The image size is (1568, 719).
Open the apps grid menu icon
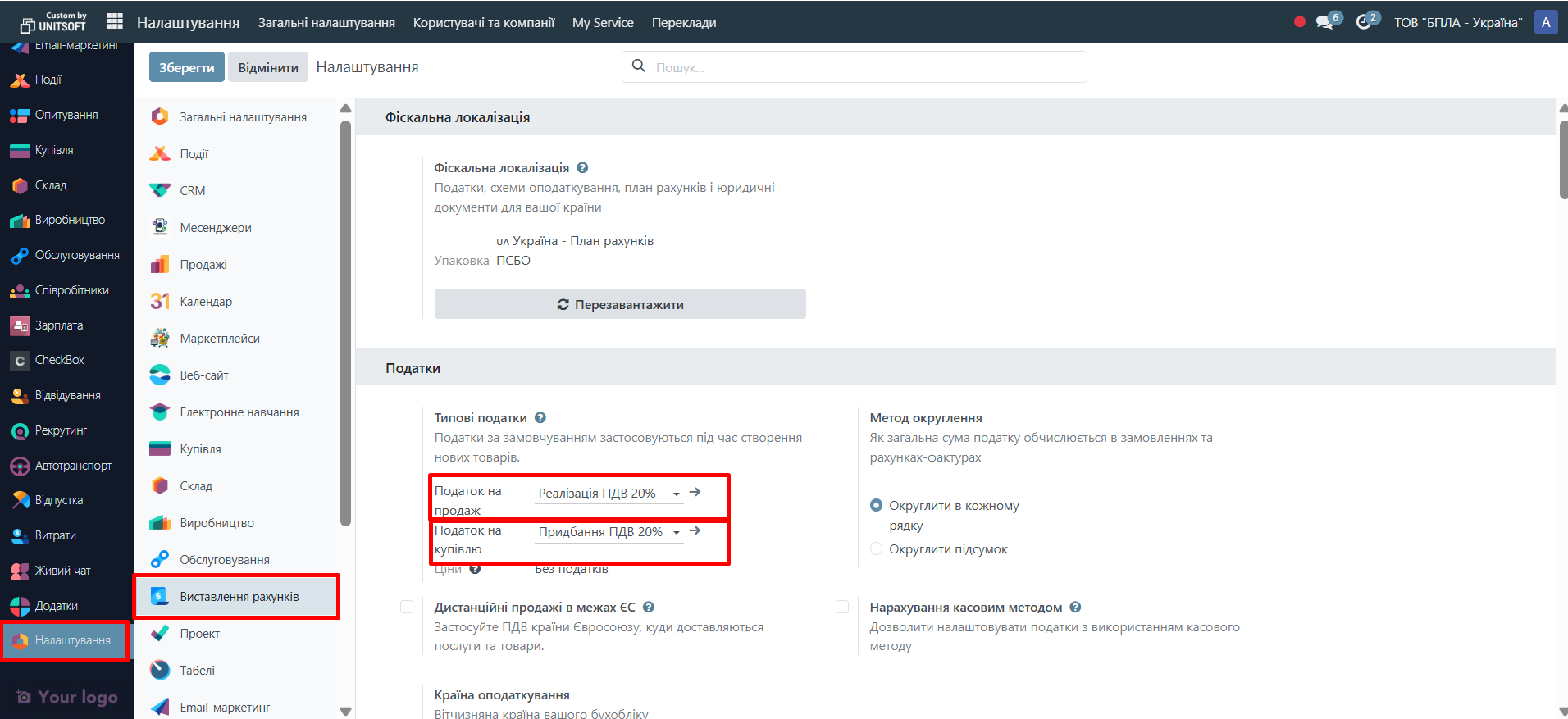115,21
